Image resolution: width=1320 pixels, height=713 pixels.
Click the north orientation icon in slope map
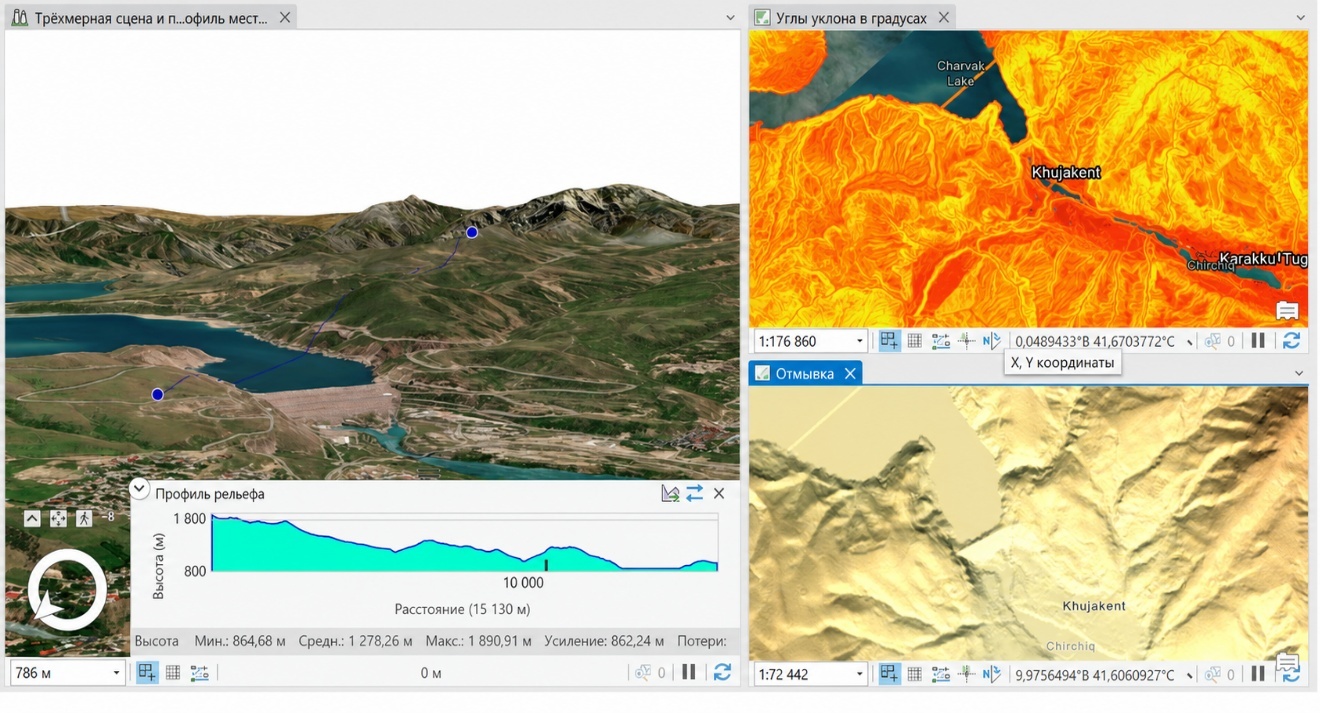(991, 341)
